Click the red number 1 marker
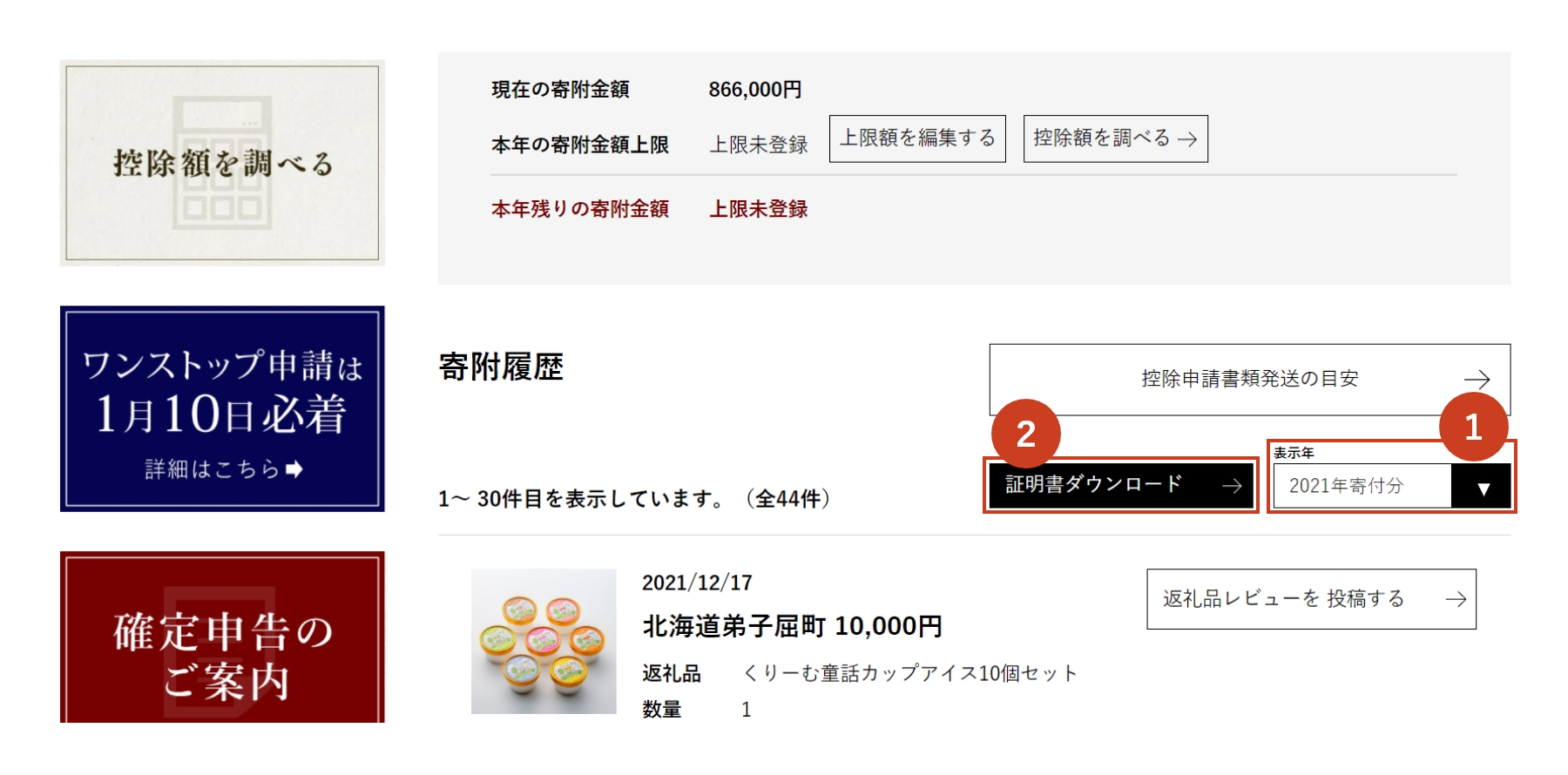 1473,427
